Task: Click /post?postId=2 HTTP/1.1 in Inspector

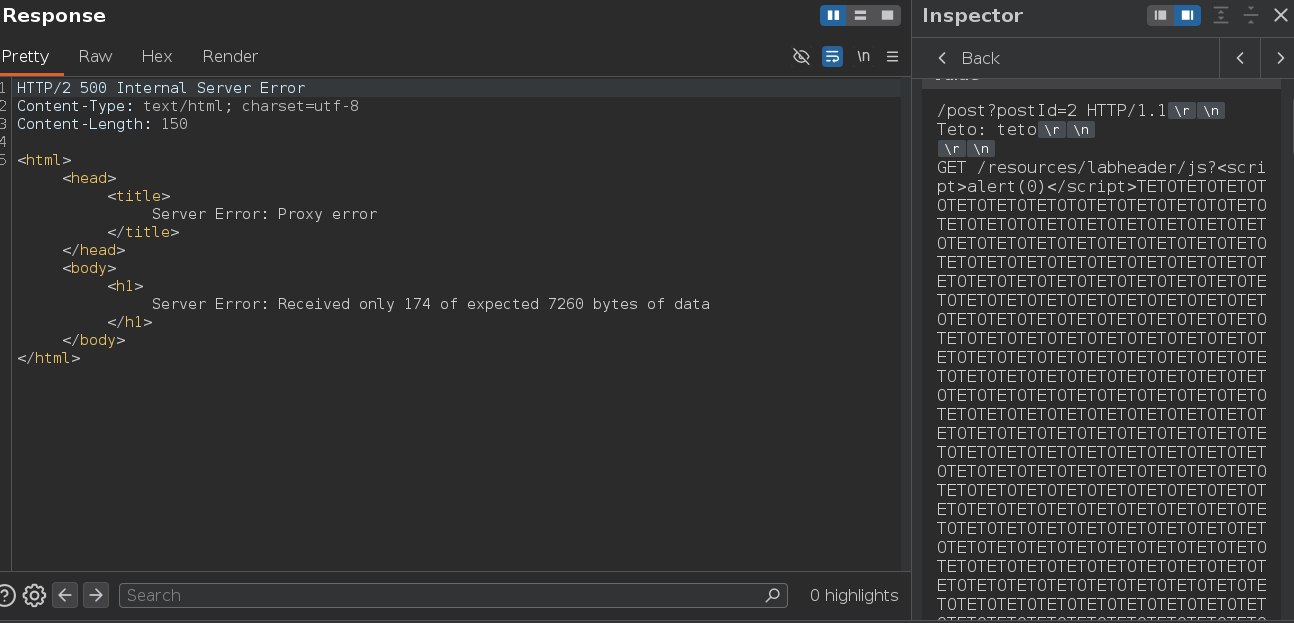Action: point(1052,111)
